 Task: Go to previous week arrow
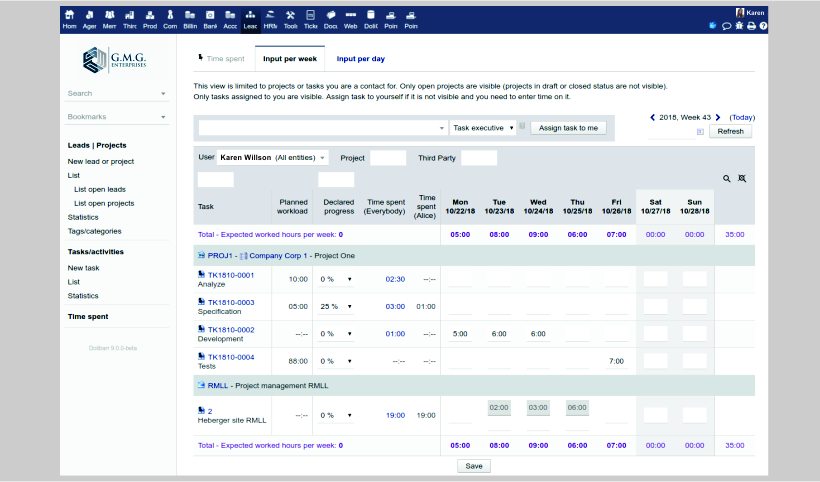[x=653, y=117]
